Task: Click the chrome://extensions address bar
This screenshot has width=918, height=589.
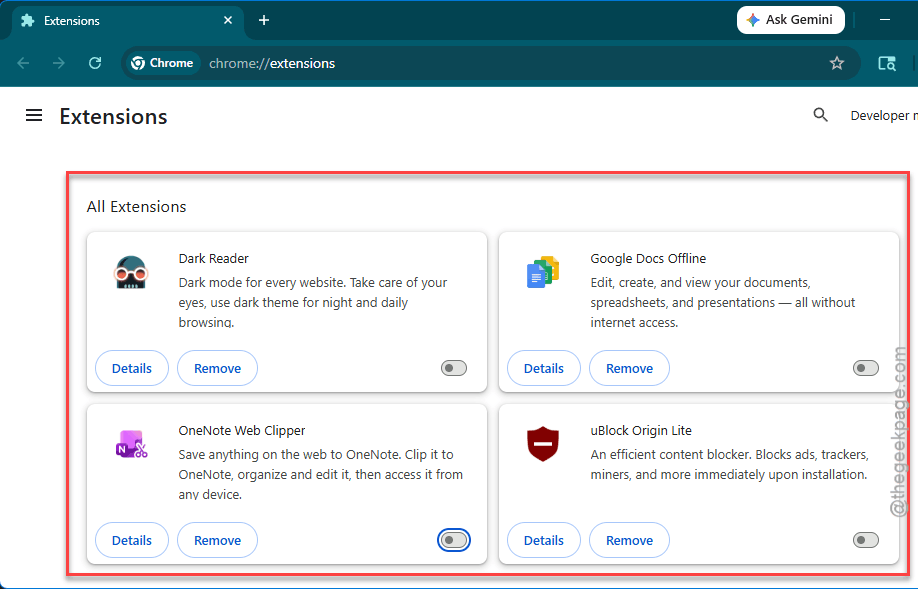Action: 492,63
